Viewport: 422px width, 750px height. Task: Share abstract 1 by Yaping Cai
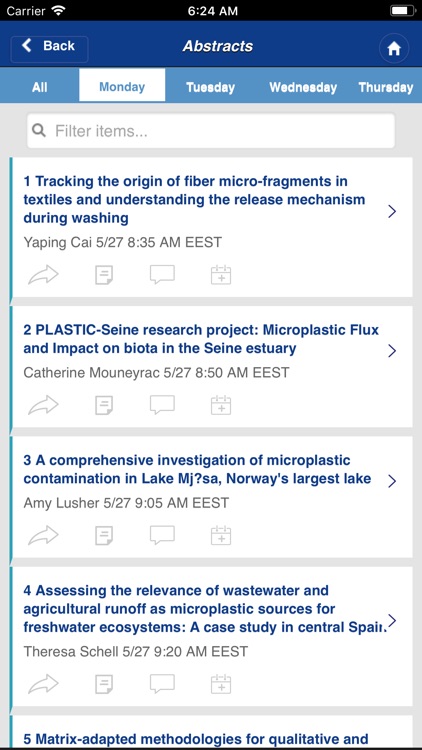click(x=43, y=275)
